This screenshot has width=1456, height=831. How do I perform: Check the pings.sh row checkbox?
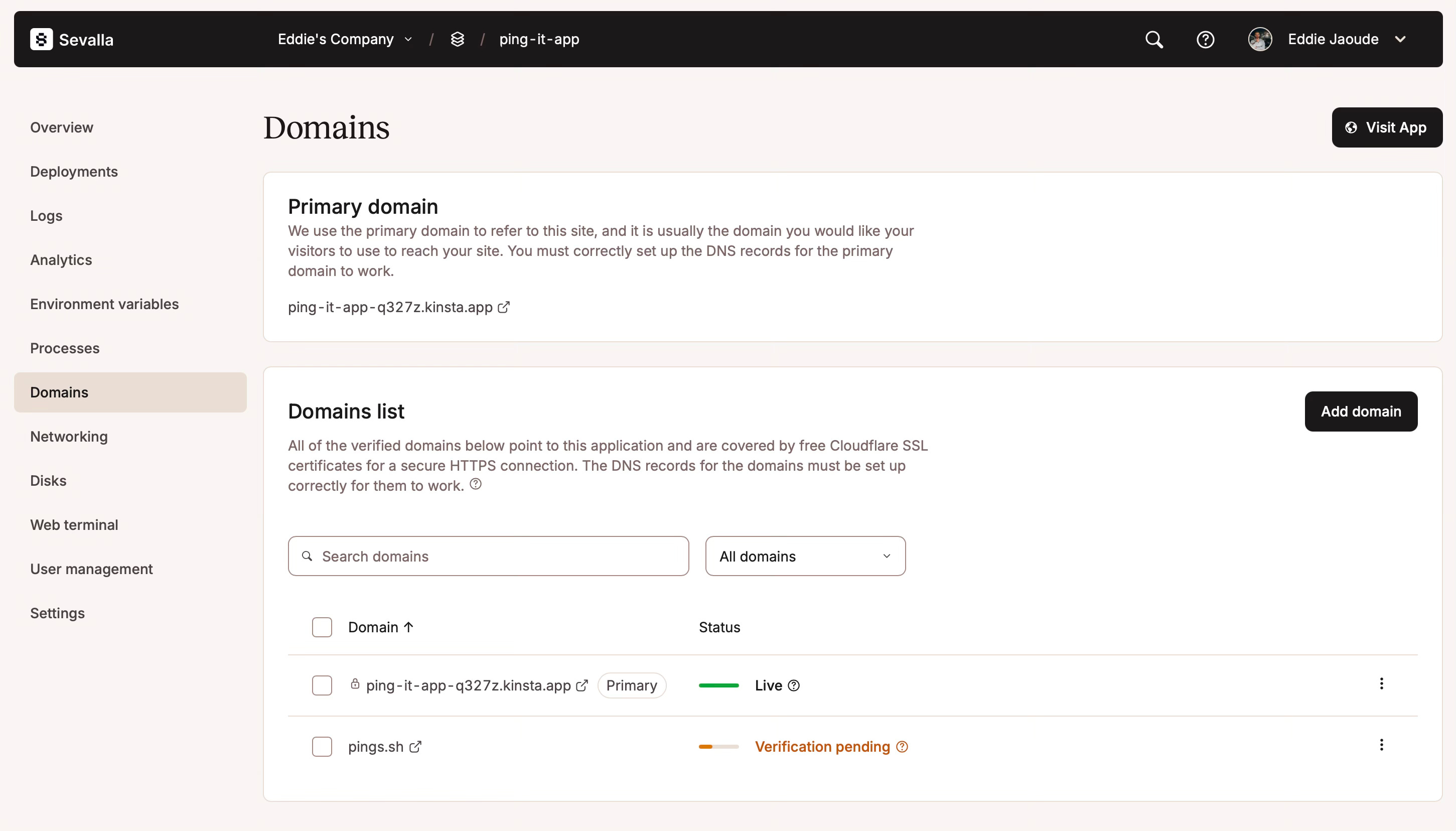point(322,747)
